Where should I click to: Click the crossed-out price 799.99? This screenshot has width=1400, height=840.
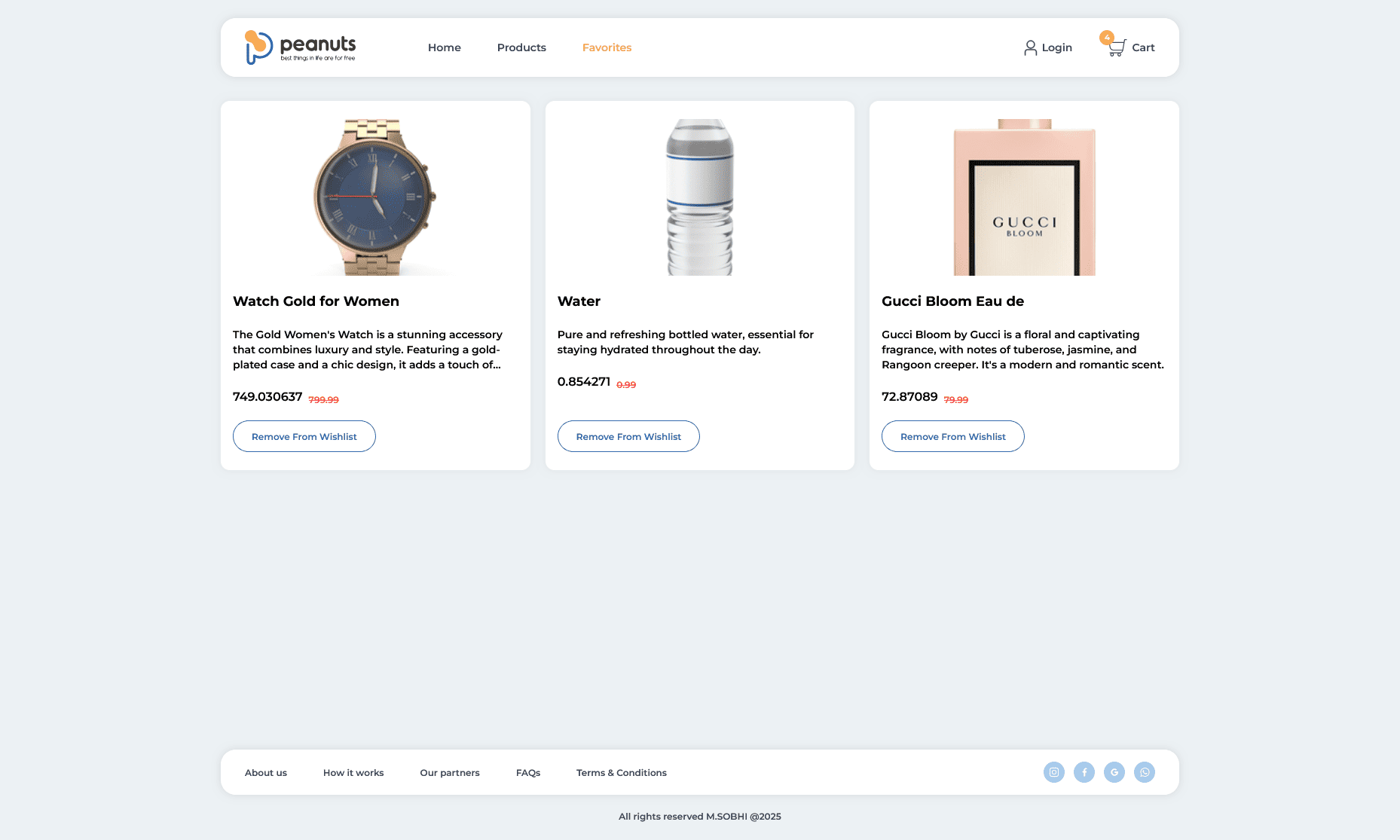coord(323,400)
